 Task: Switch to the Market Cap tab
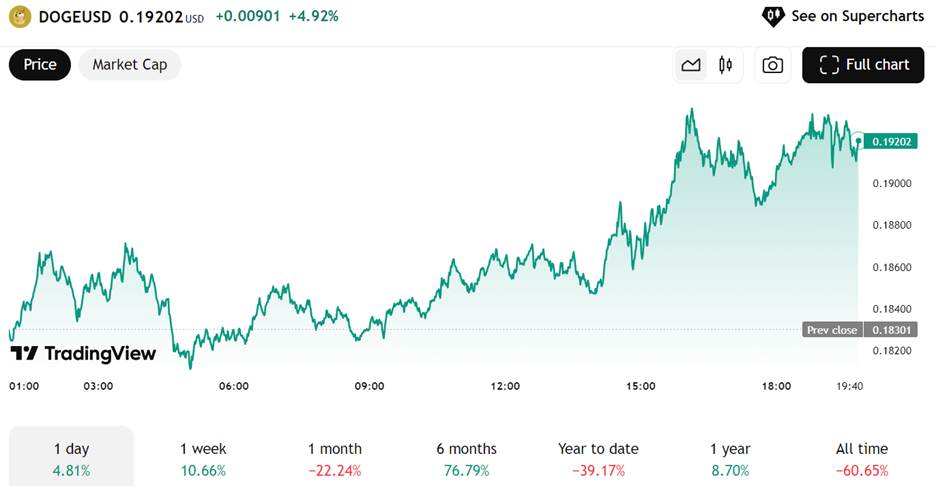(129, 65)
